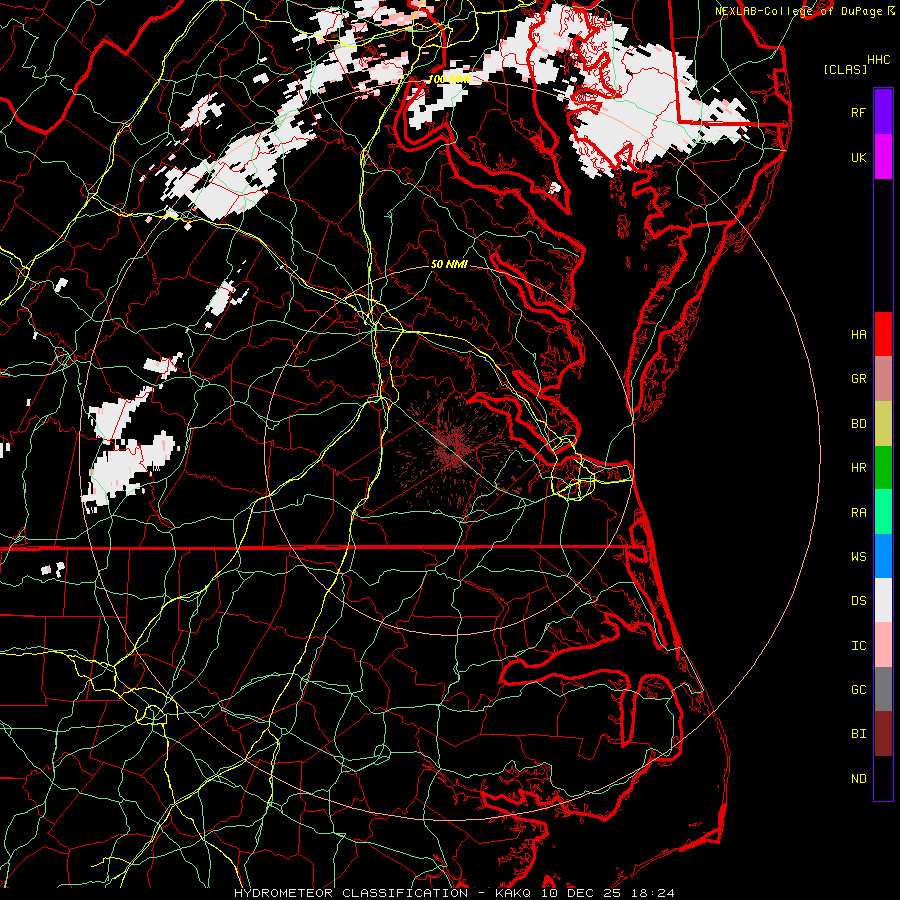Screen dimensions: 900x900
Task: Click the GC legend label
Action: [858, 689]
